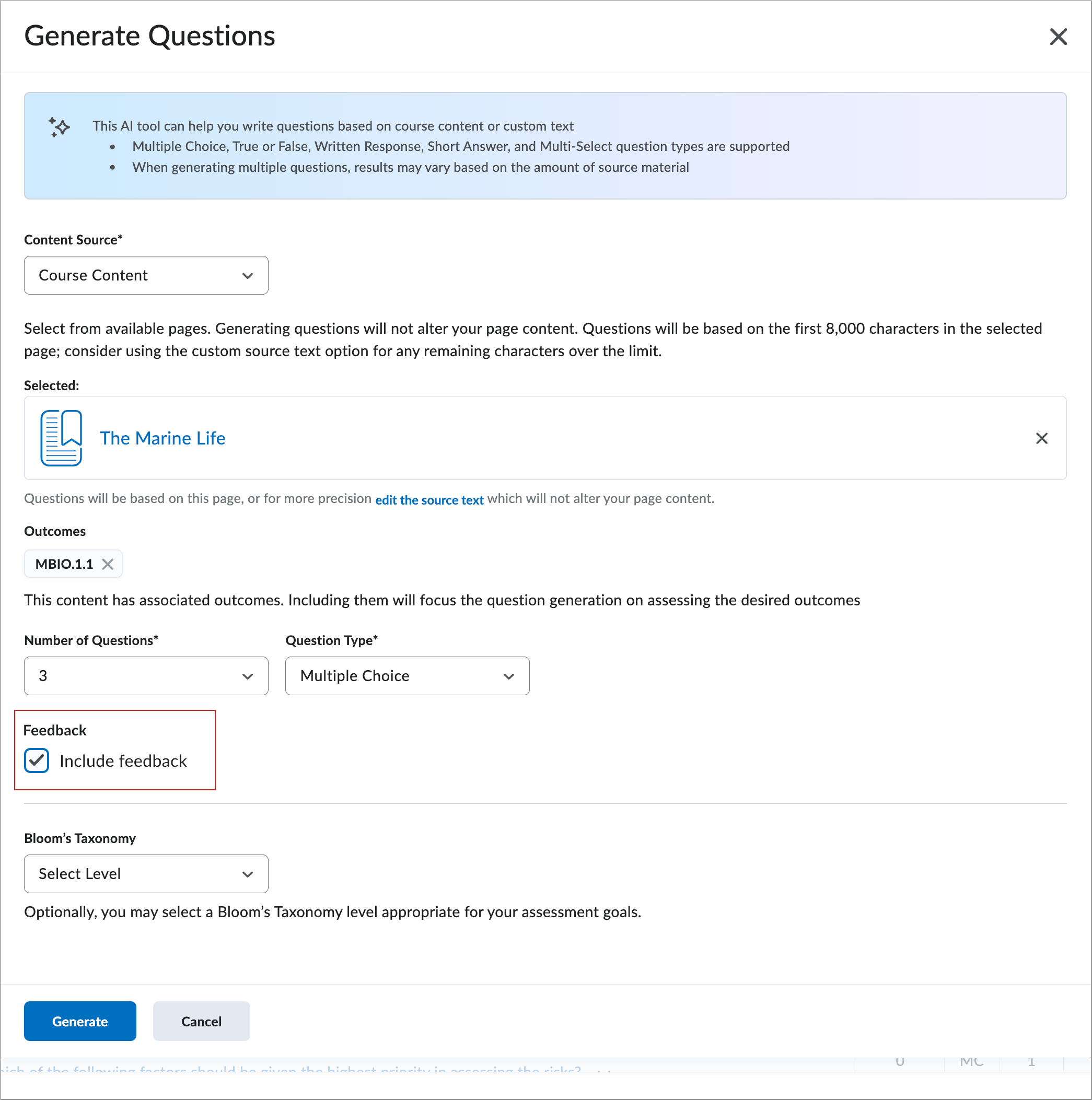Click edit the source text link
This screenshot has width=1092, height=1100.
[429, 500]
